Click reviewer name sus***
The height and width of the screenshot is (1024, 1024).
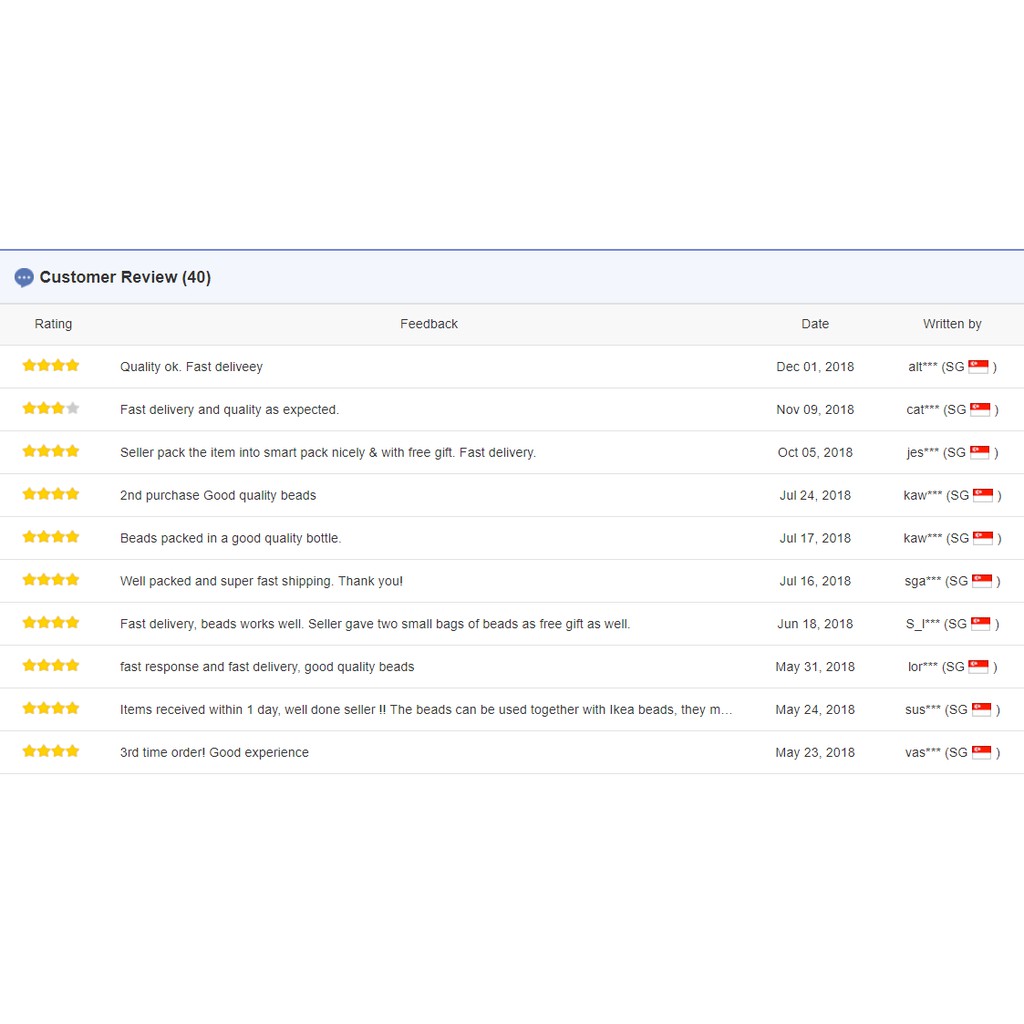click(922, 710)
